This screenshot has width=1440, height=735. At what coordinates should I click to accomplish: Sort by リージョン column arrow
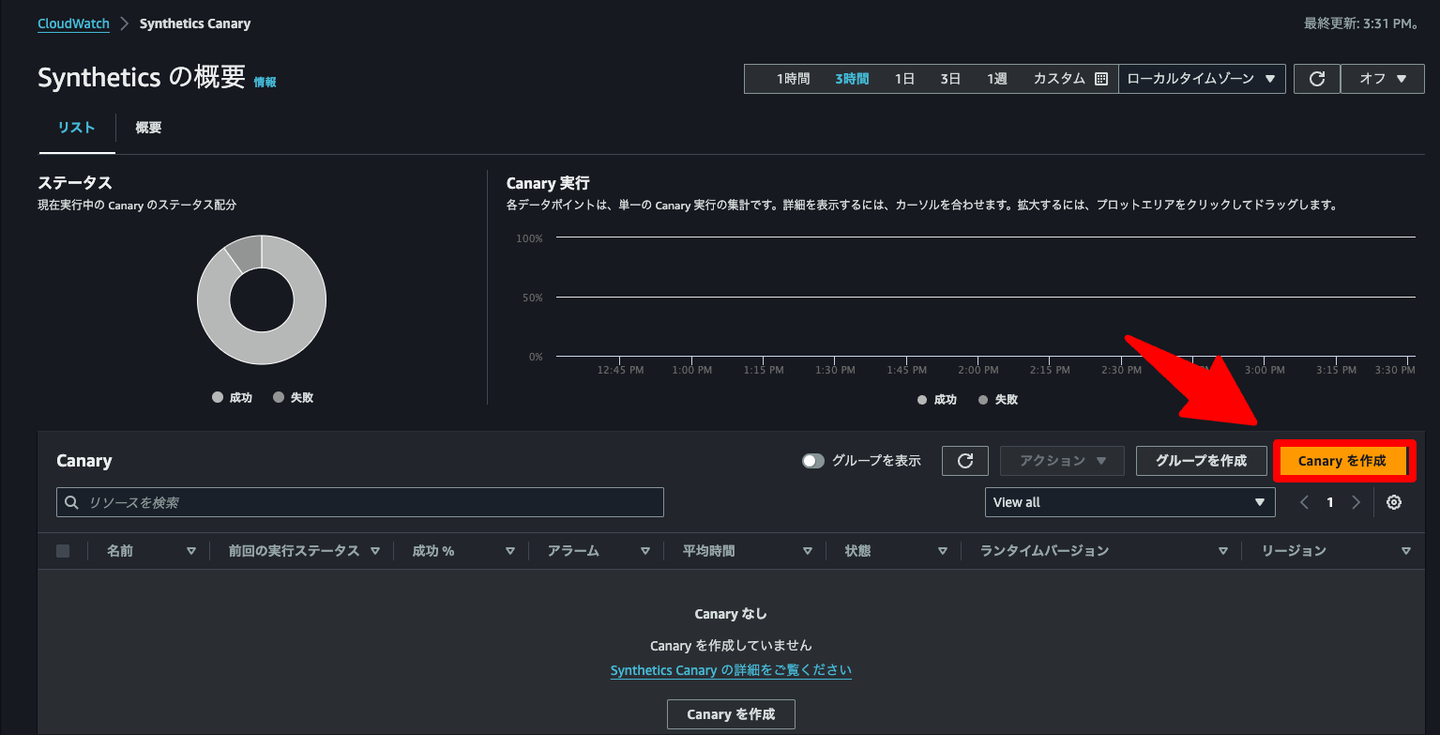[1406, 551]
